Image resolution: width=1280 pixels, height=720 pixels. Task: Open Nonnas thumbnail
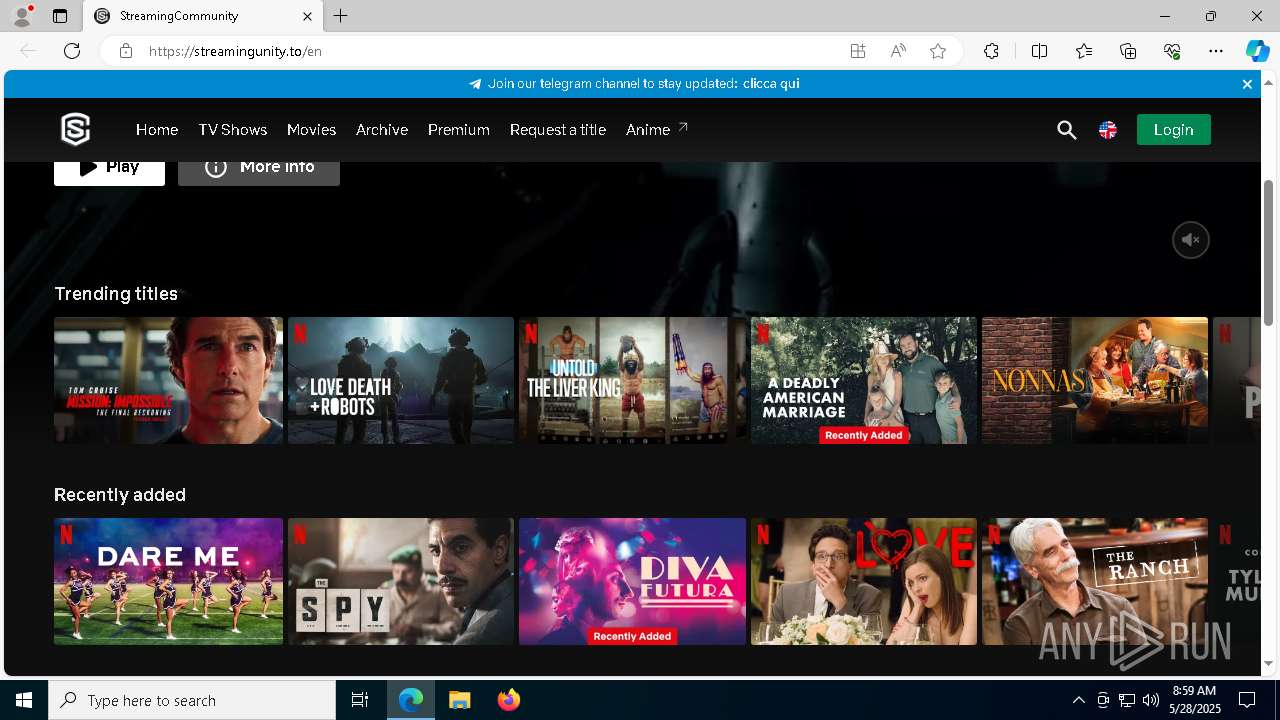click(x=1095, y=381)
